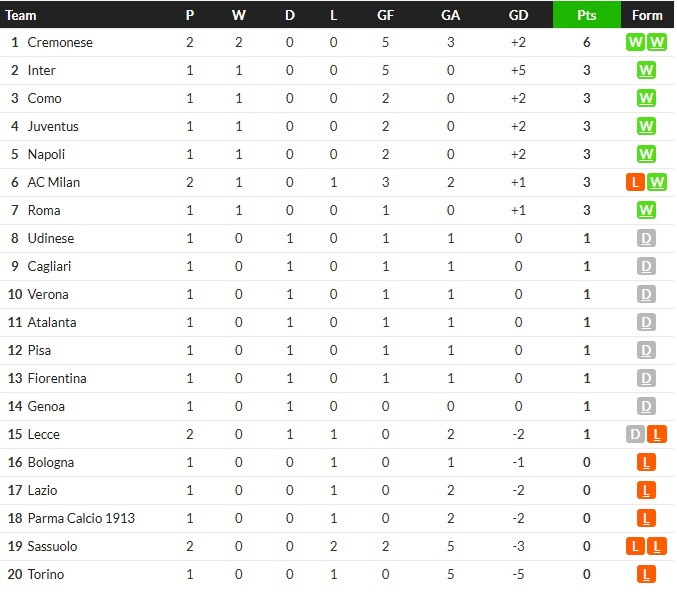Click AC Milan's orange L form badge
The image size is (677, 596).
(635, 182)
